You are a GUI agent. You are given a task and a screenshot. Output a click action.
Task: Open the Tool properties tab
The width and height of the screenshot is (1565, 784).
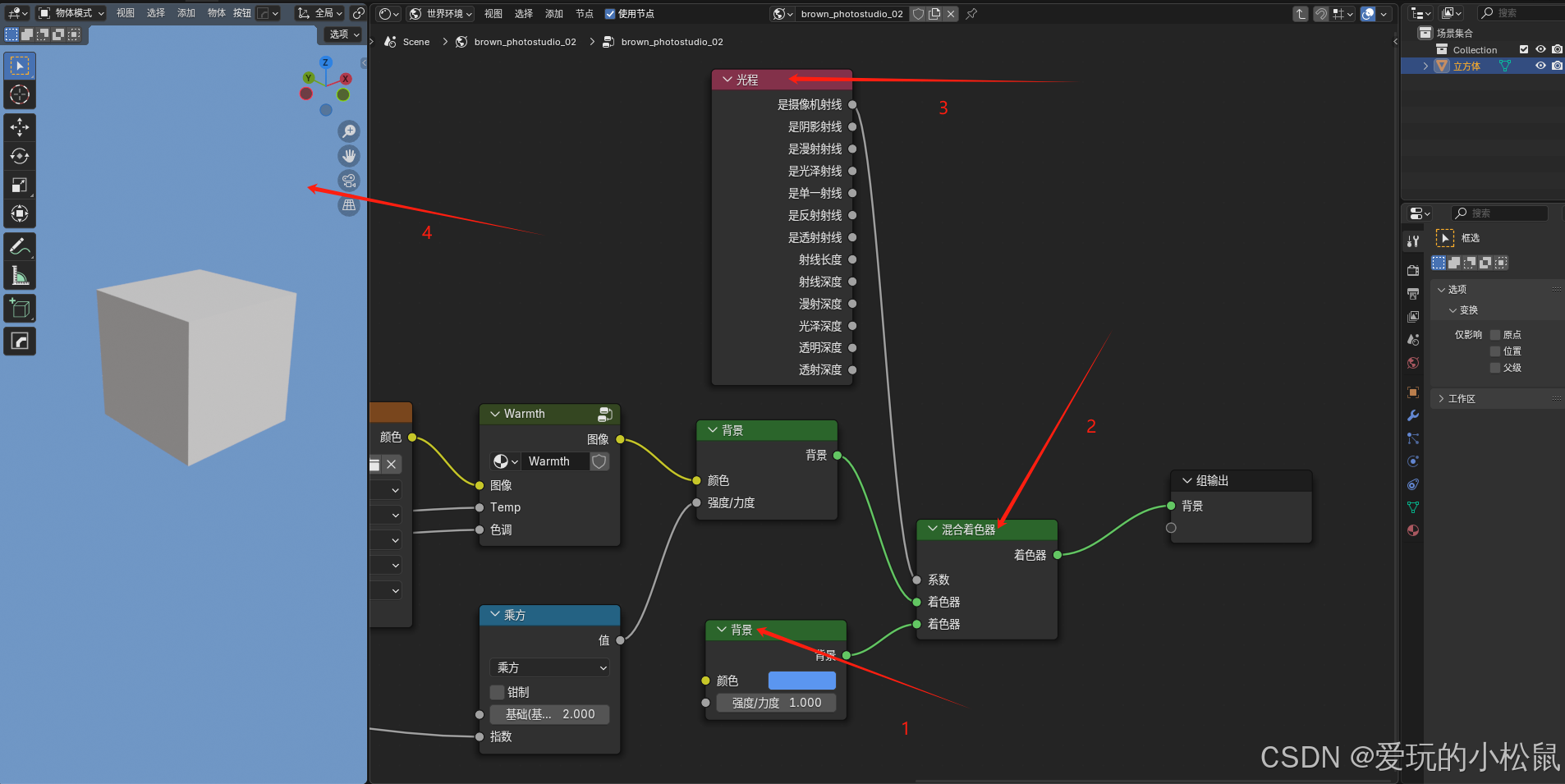1413,241
